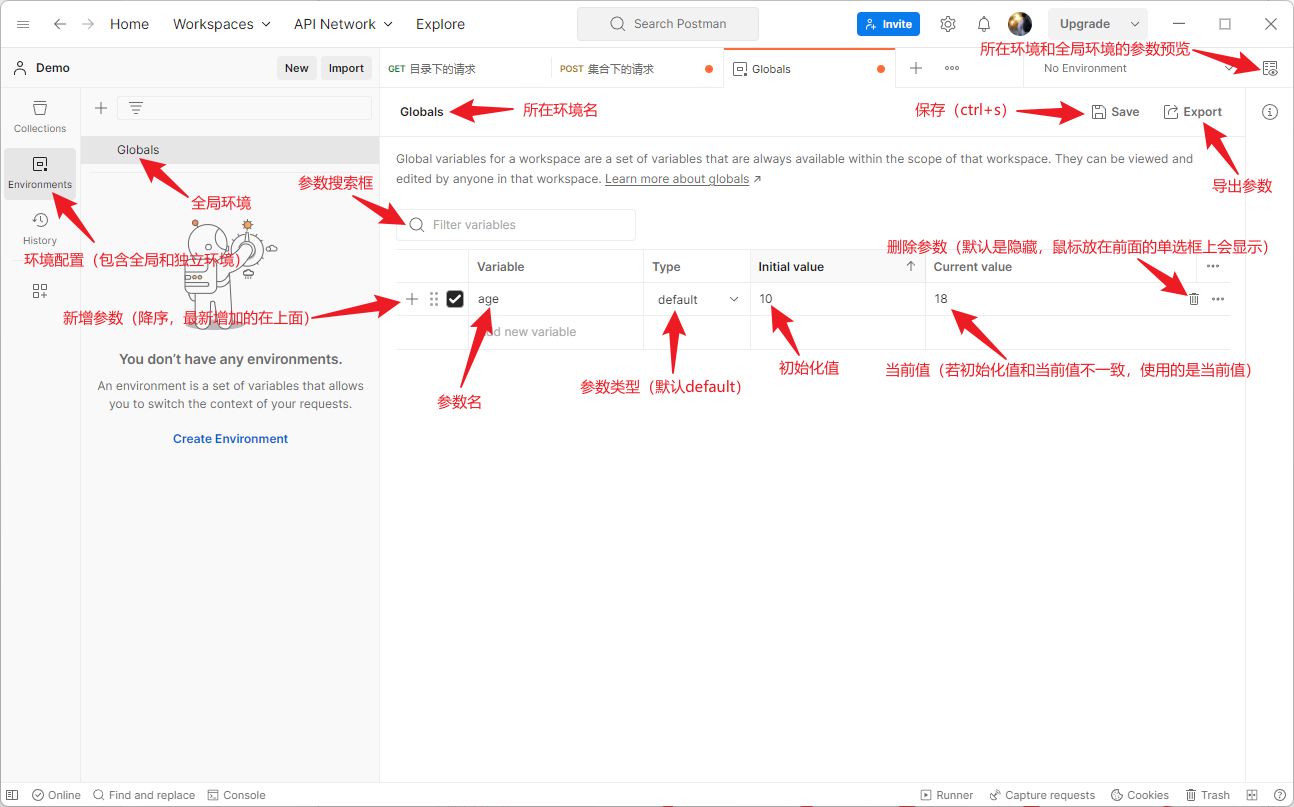This screenshot has height=807, width=1294.
Task: Open Cookies in status bar
Action: pyautogui.click(x=1139, y=795)
